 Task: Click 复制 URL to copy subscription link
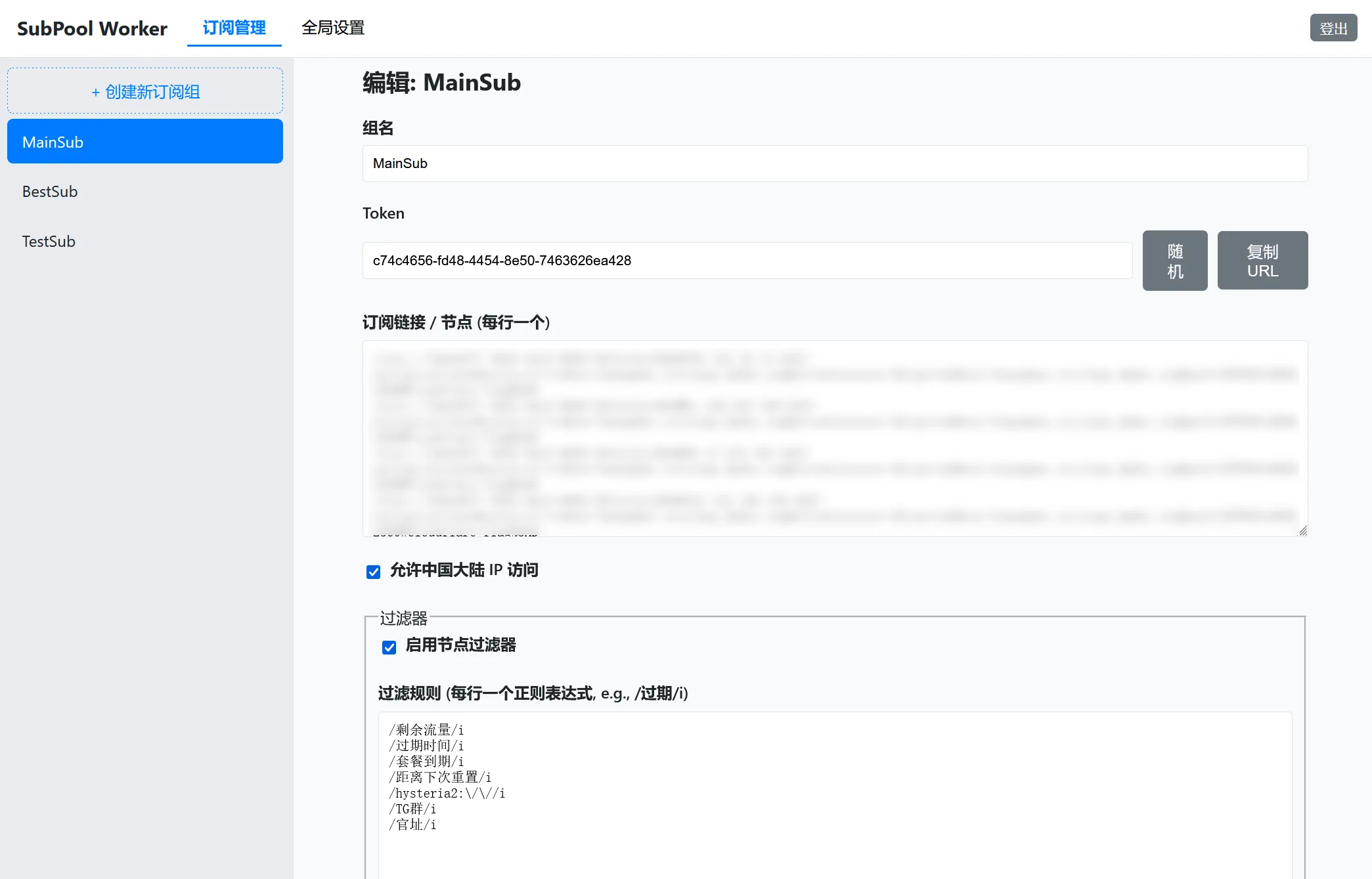coord(1262,260)
